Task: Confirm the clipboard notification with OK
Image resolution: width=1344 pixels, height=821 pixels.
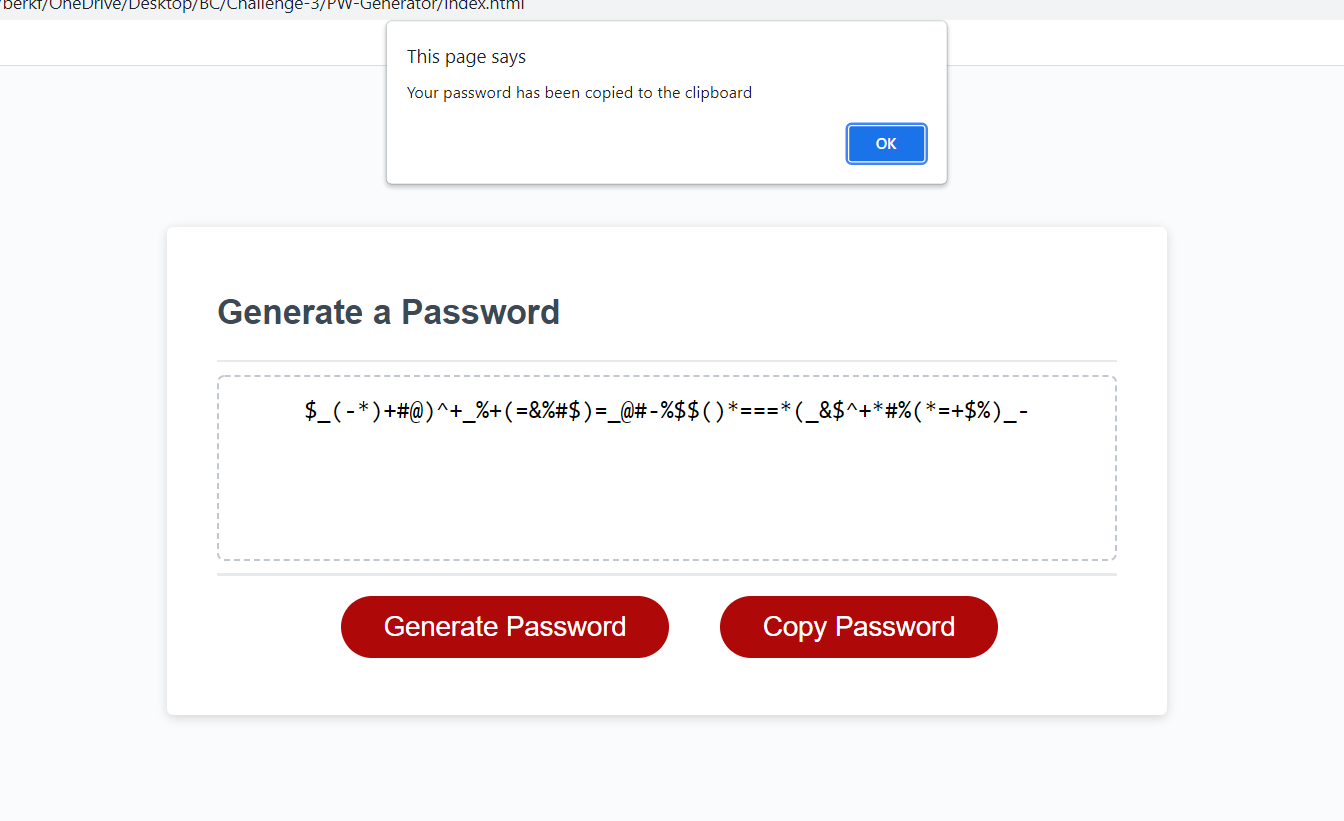Action: 886,143
